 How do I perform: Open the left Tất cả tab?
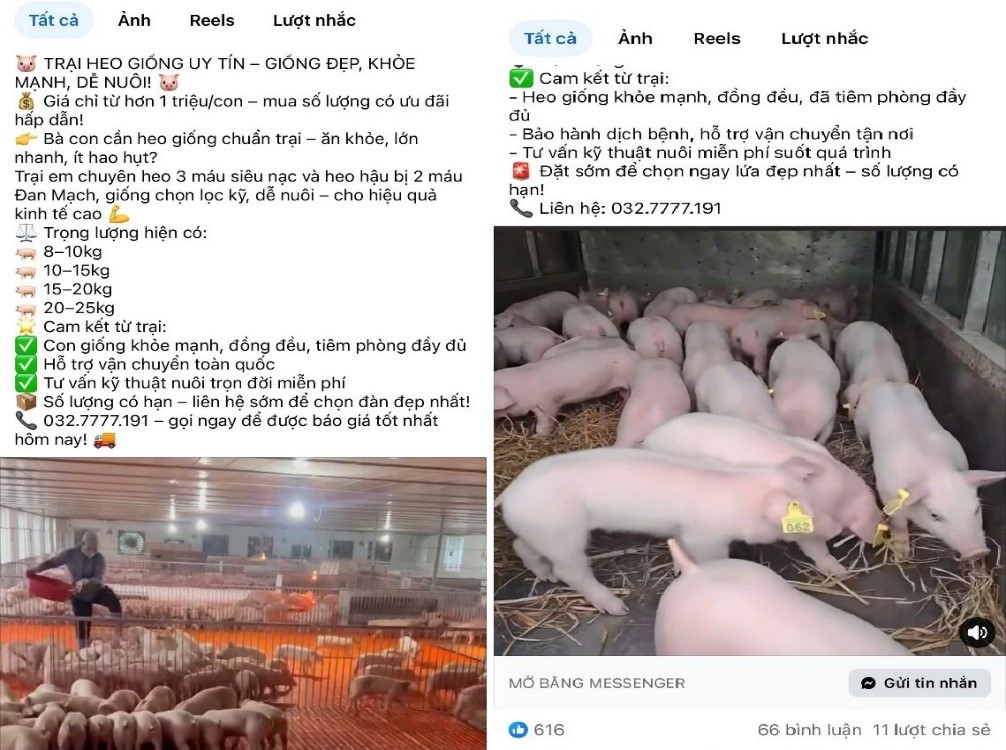tap(54, 21)
